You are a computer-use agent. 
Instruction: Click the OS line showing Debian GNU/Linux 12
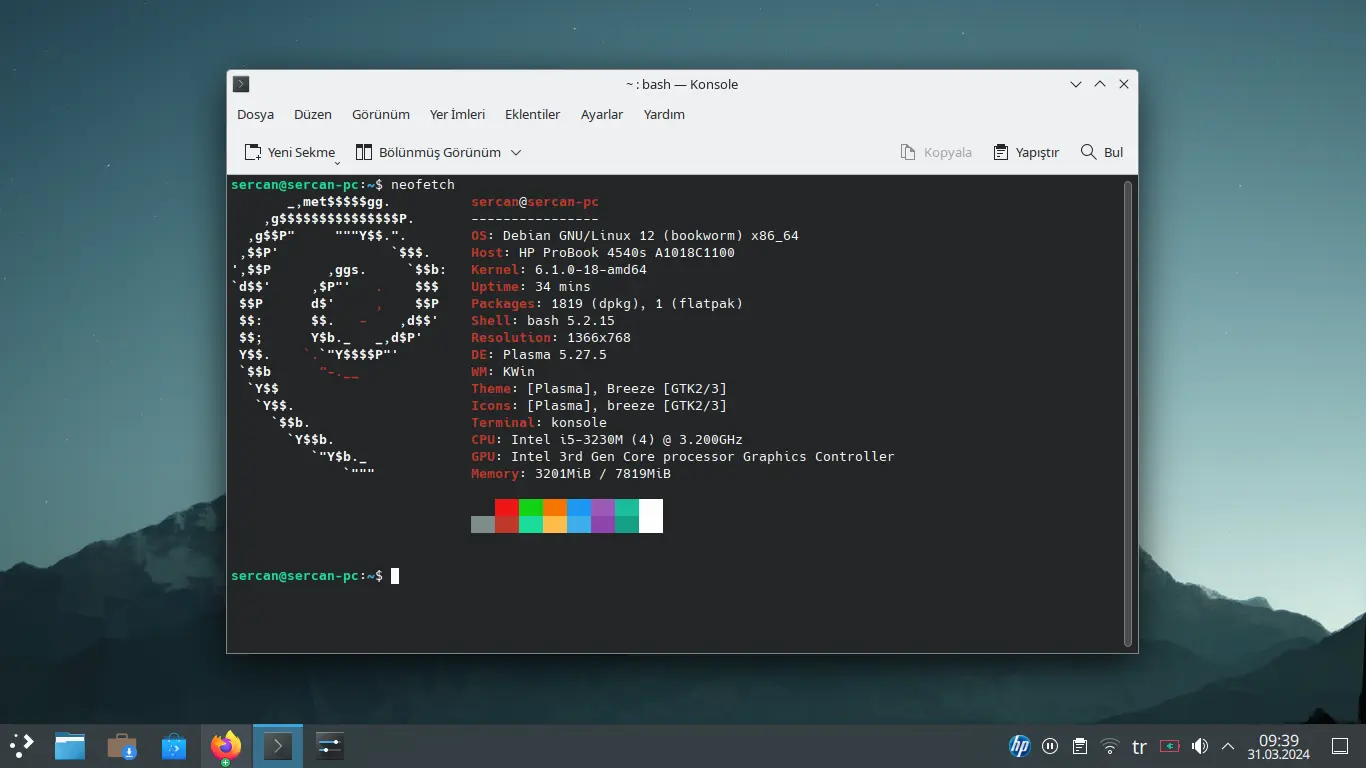click(635, 236)
